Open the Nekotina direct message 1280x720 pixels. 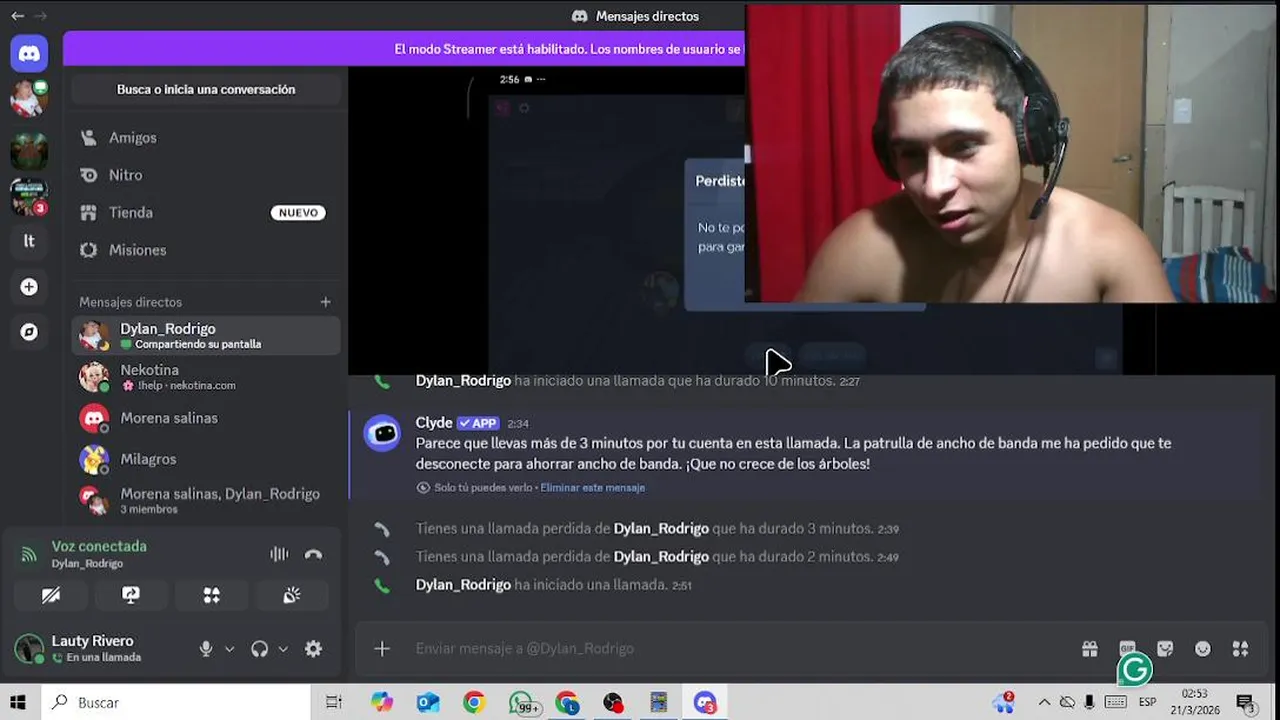tap(206, 377)
